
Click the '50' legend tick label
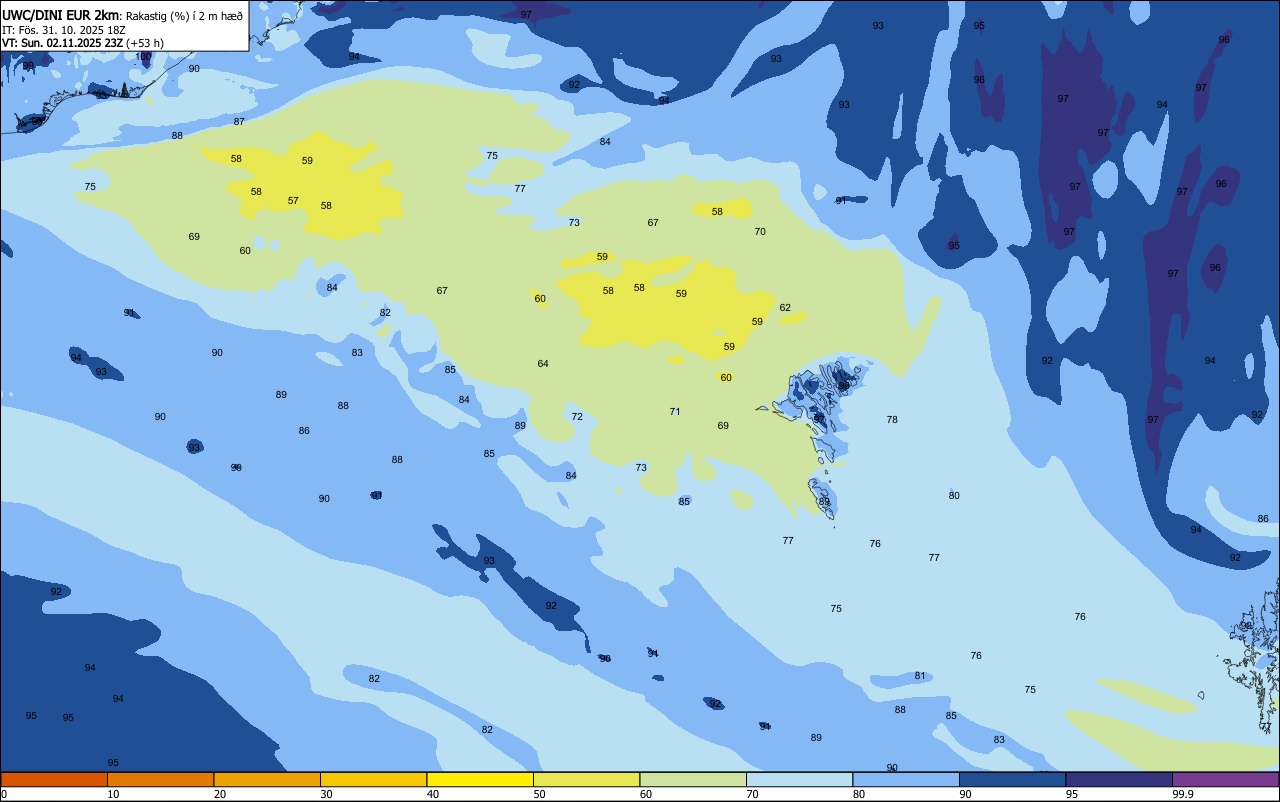point(539,794)
